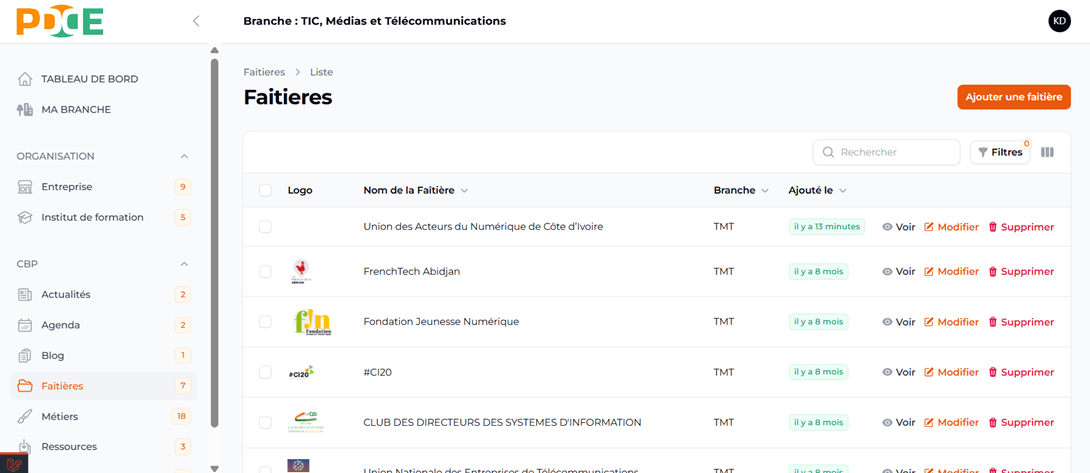View the FrenchTech Abidjan entry
Screen dimensions: 1090x473
[899, 272]
